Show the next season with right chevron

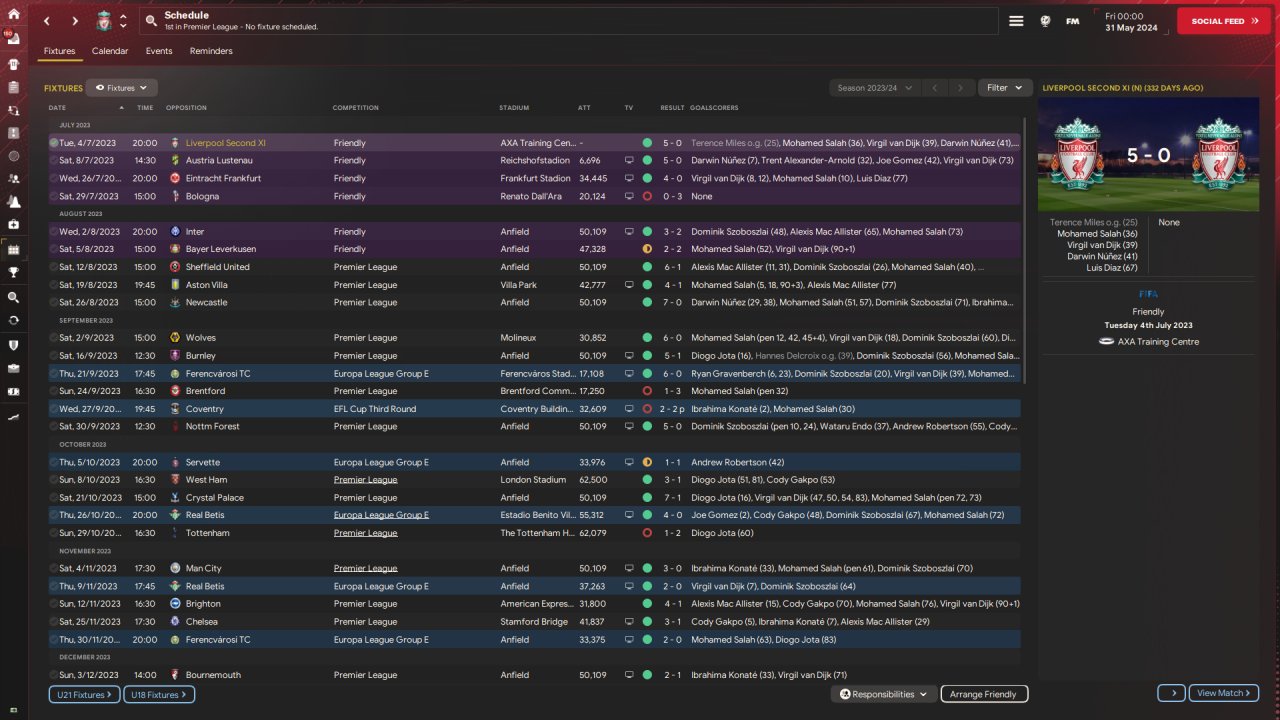coord(961,88)
